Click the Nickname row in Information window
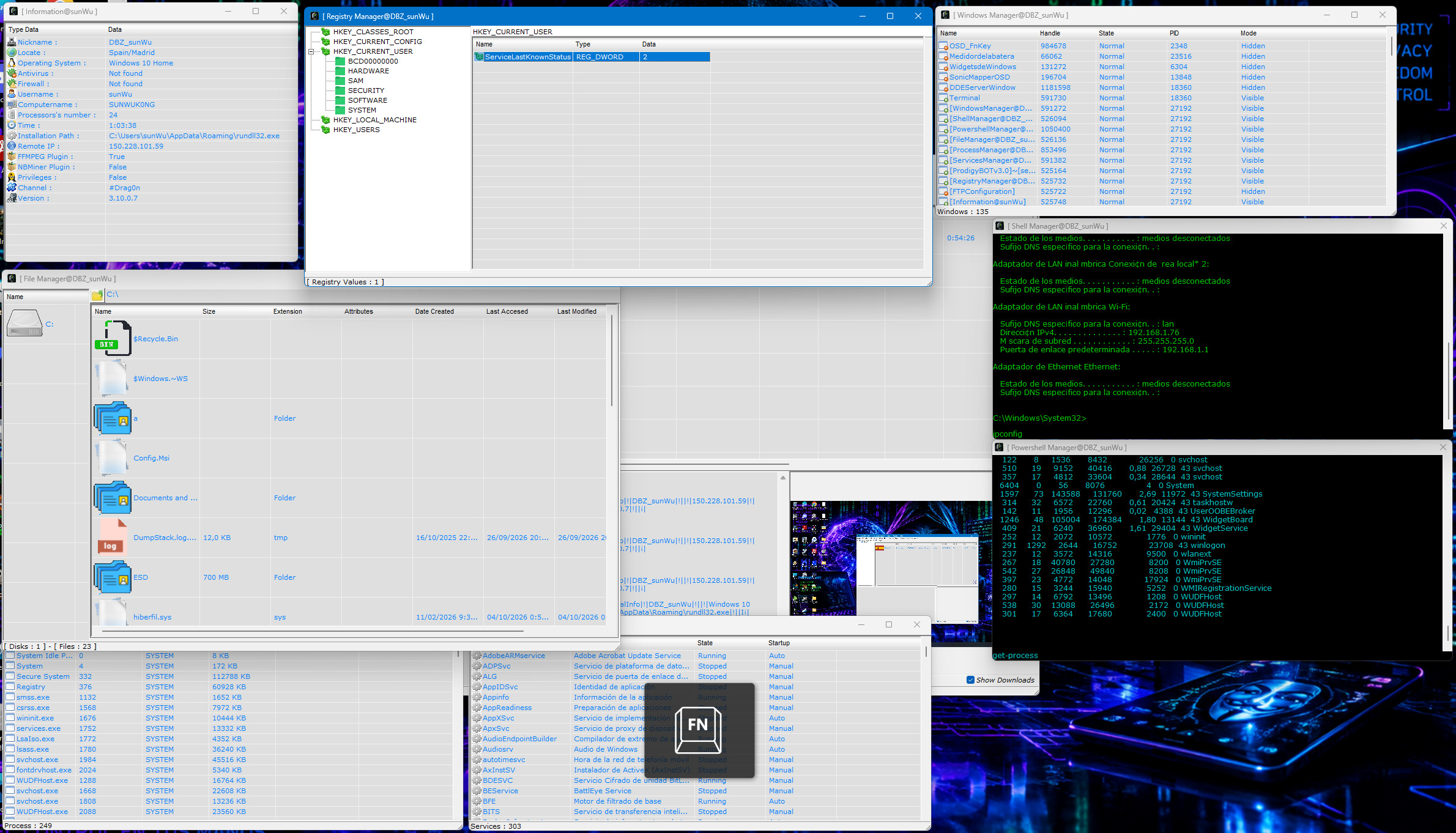This screenshot has width=1456, height=833. (x=150, y=42)
